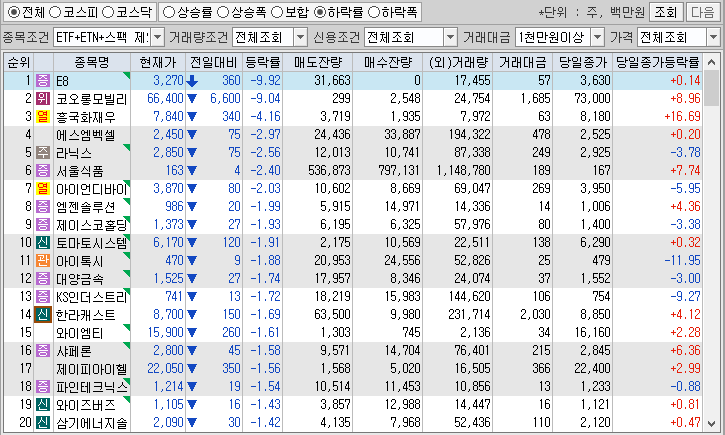Click the 신 badge next to 한라캐스트

(43, 315)
